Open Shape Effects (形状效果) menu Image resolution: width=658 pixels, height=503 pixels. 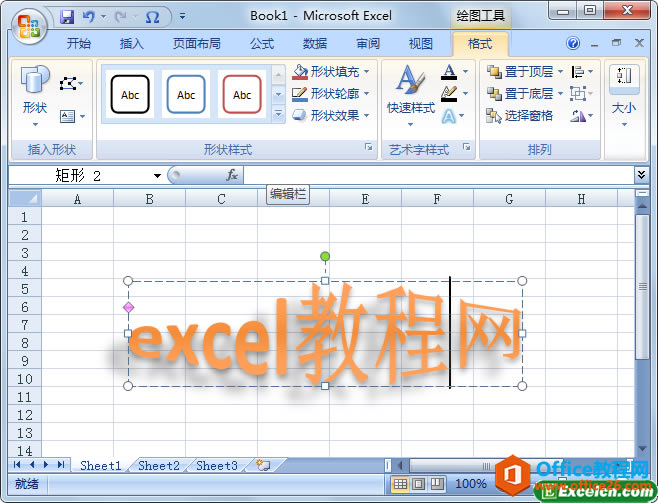(x=331, y=115)
